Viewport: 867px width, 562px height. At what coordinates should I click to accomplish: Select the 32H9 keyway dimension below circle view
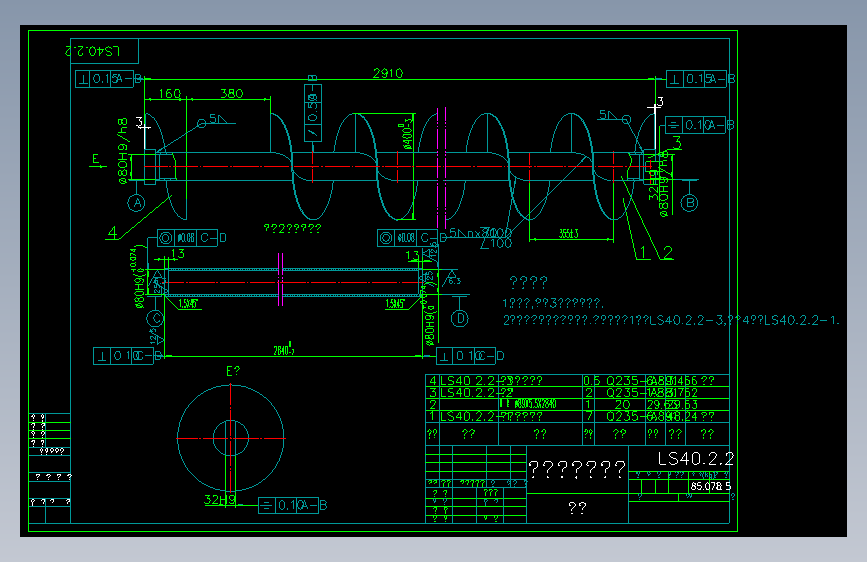tap(220, 500)
